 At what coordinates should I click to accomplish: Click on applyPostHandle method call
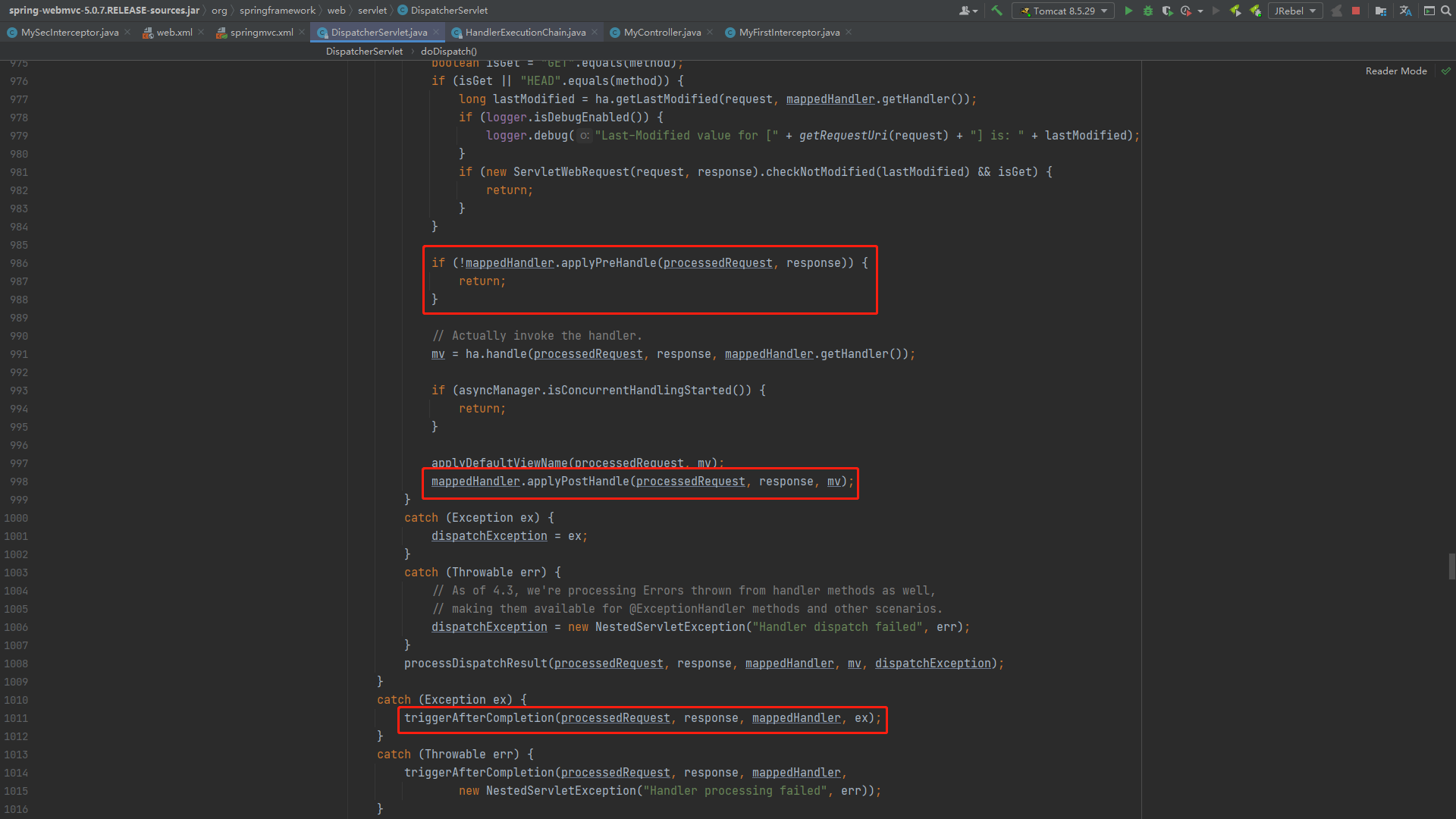coord(578,482)
